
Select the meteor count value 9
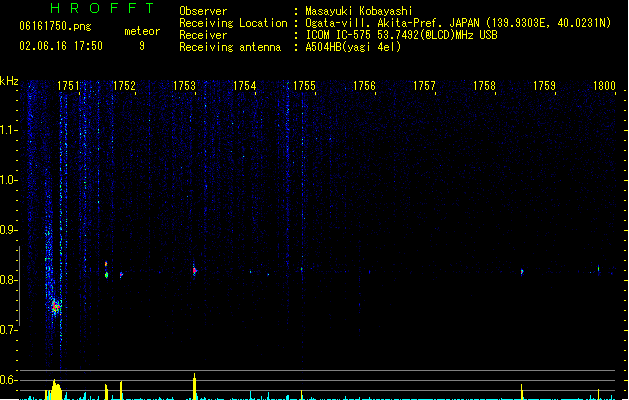click(x=142, y=46)
